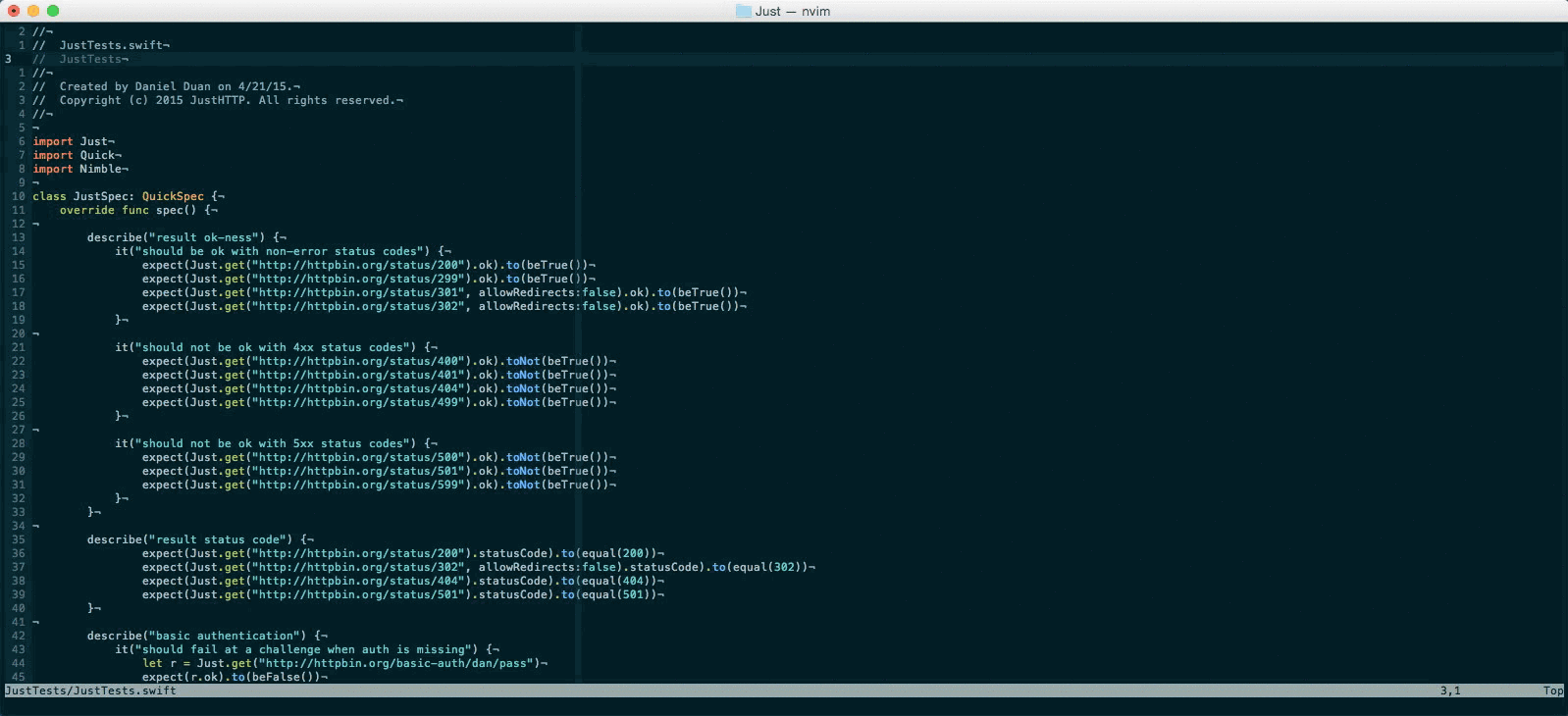Click the statusCode line with equal(501)

pos(403,594)
